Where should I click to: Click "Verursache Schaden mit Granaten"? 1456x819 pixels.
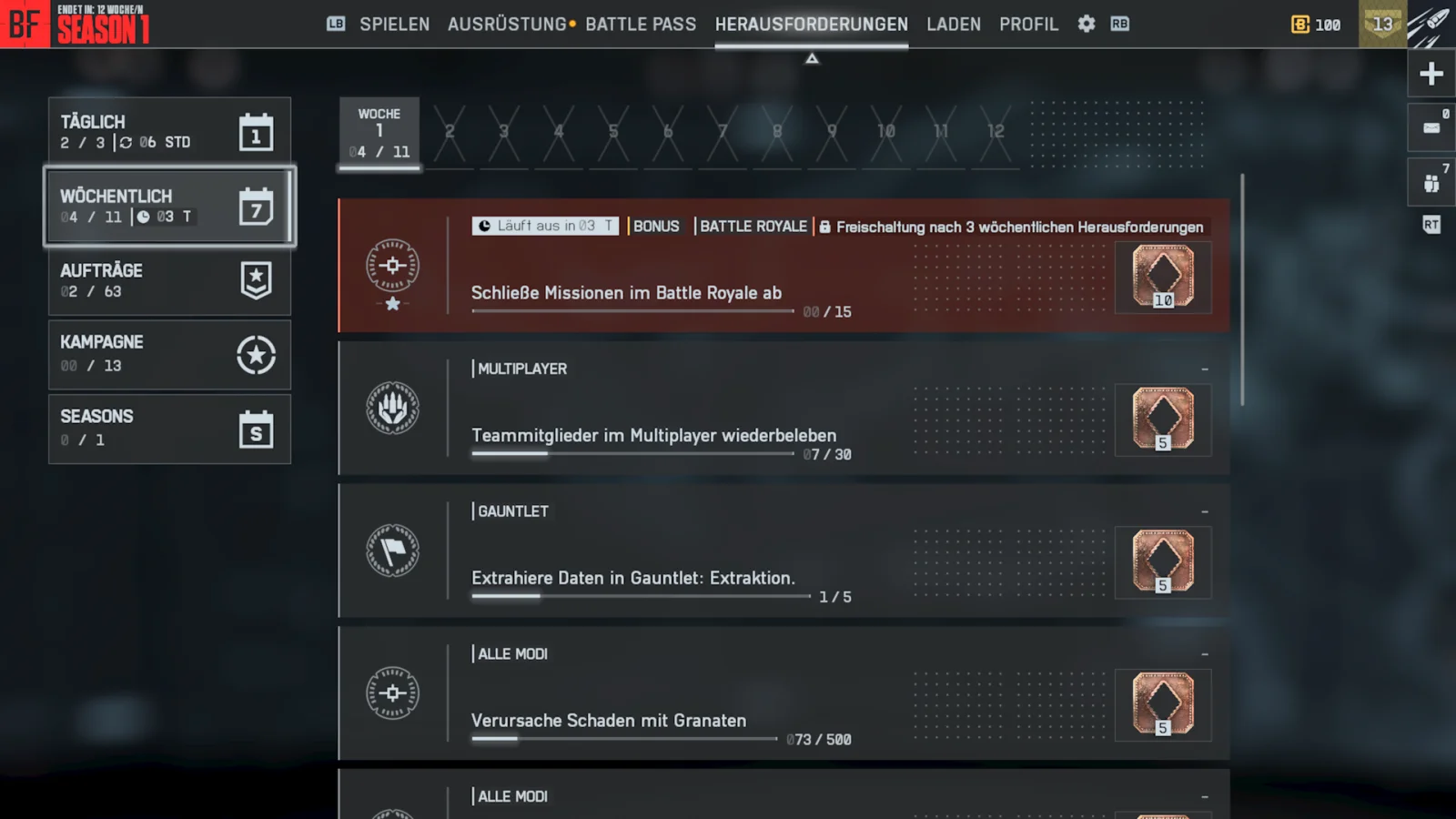tap(609, 721)
